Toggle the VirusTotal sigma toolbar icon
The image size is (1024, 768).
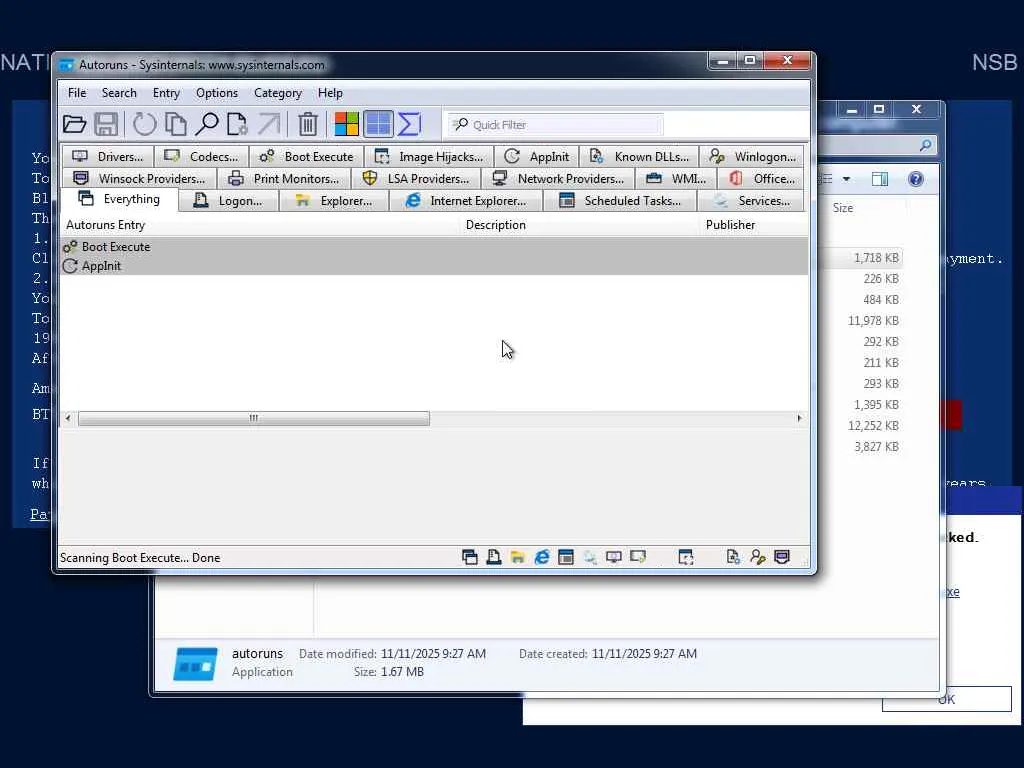click(x=409, y=124)
